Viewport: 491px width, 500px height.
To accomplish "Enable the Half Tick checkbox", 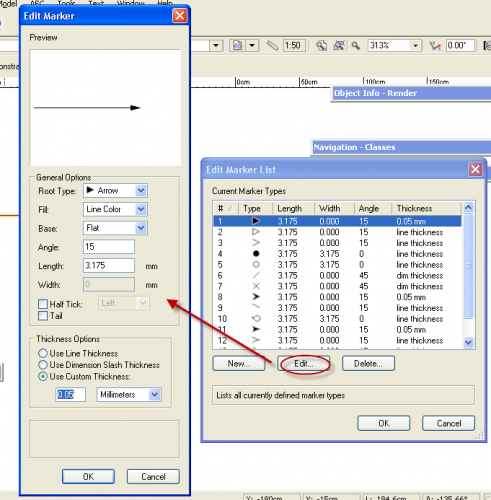I will point(43,304).
